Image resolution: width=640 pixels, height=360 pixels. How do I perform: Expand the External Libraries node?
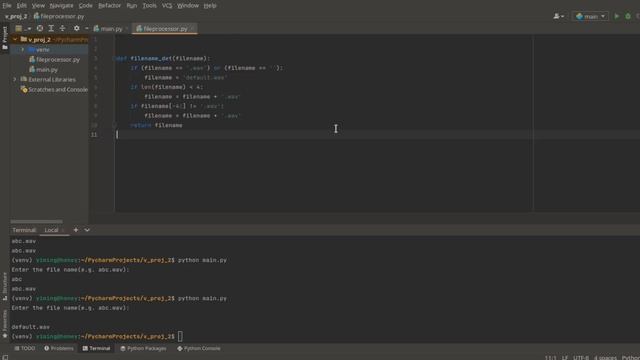15,79
